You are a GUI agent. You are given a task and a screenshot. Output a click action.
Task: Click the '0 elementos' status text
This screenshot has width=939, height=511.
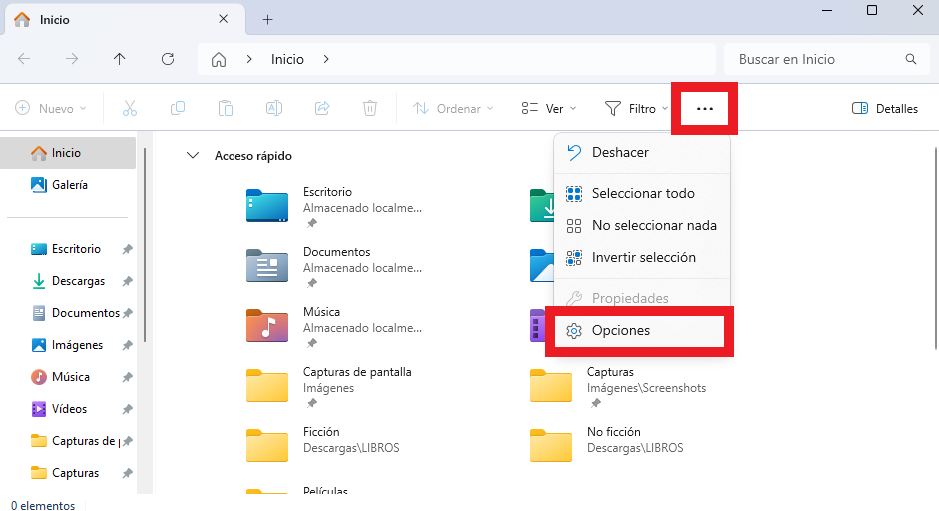43,506
